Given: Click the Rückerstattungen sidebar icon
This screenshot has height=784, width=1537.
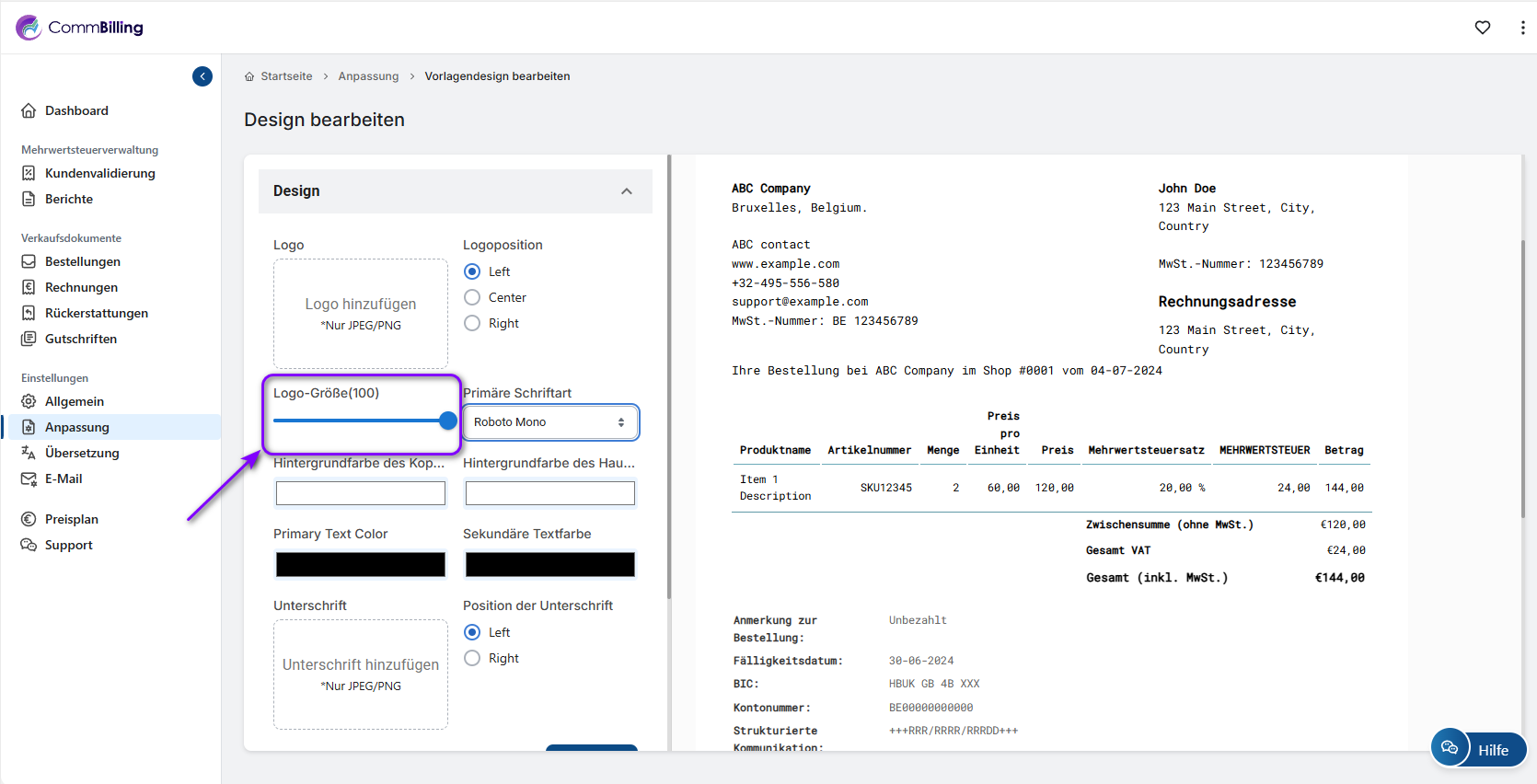Looking at the screenshot, I should click(29, 313).
